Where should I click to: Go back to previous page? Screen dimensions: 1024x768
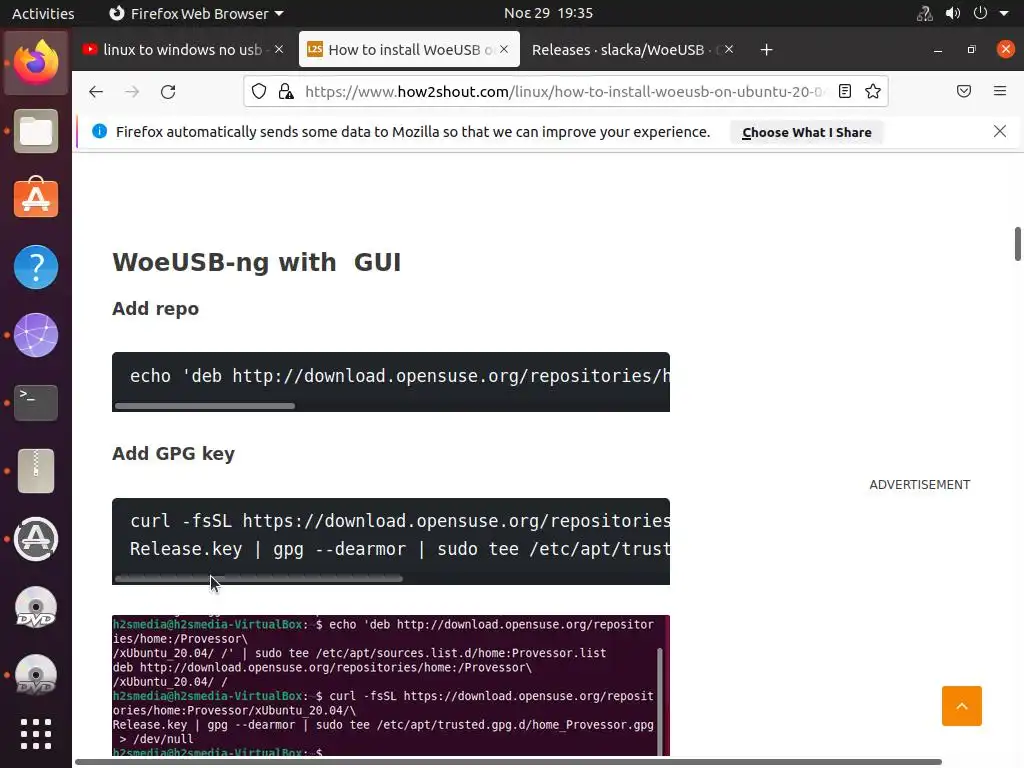[96, 91]
